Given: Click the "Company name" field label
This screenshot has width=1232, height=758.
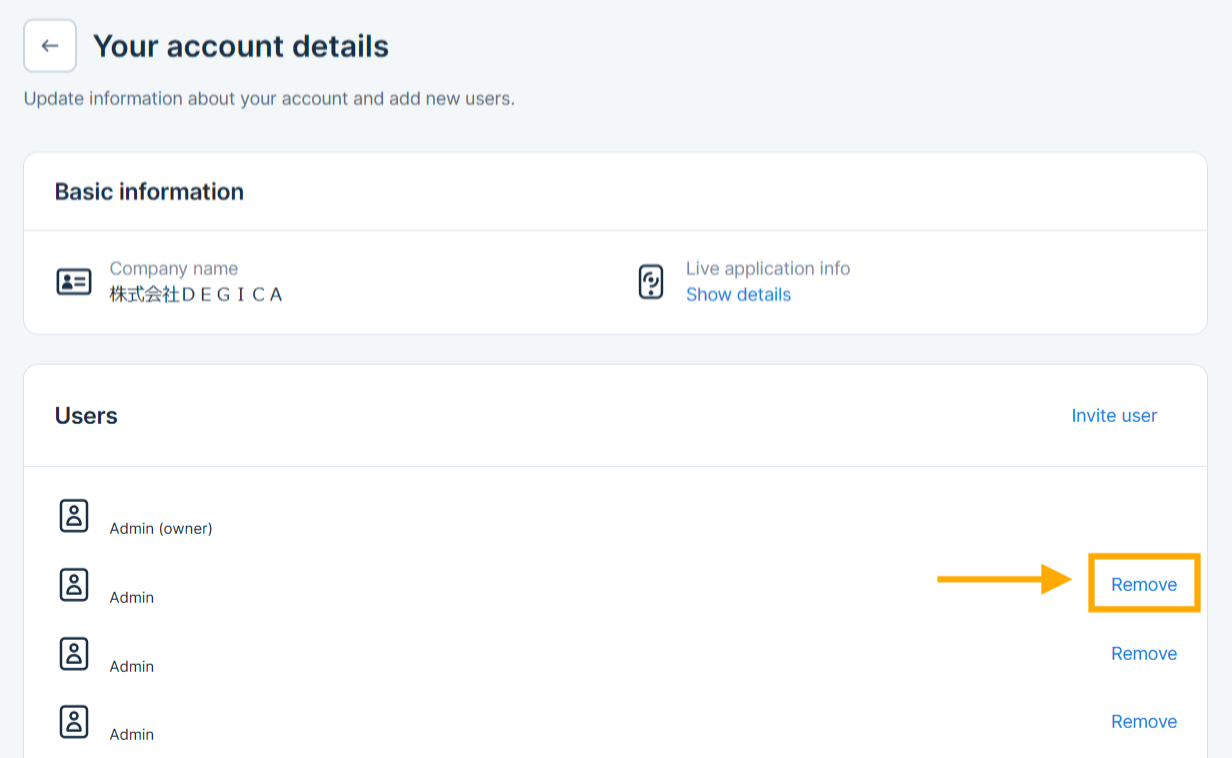Looking at the screenshot, I should (x=174, y=269).
